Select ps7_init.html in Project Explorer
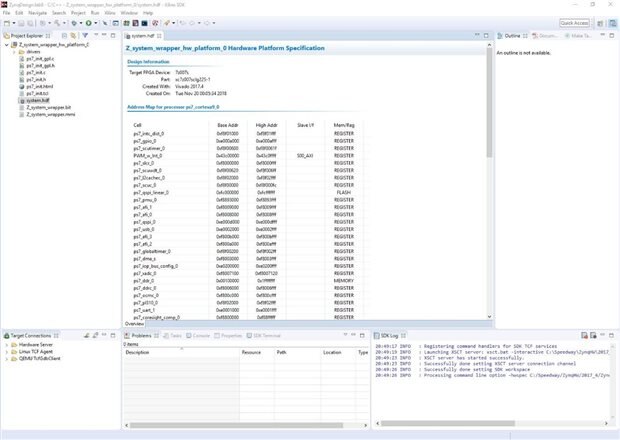 pyautogui.click(x=42, y=86)
